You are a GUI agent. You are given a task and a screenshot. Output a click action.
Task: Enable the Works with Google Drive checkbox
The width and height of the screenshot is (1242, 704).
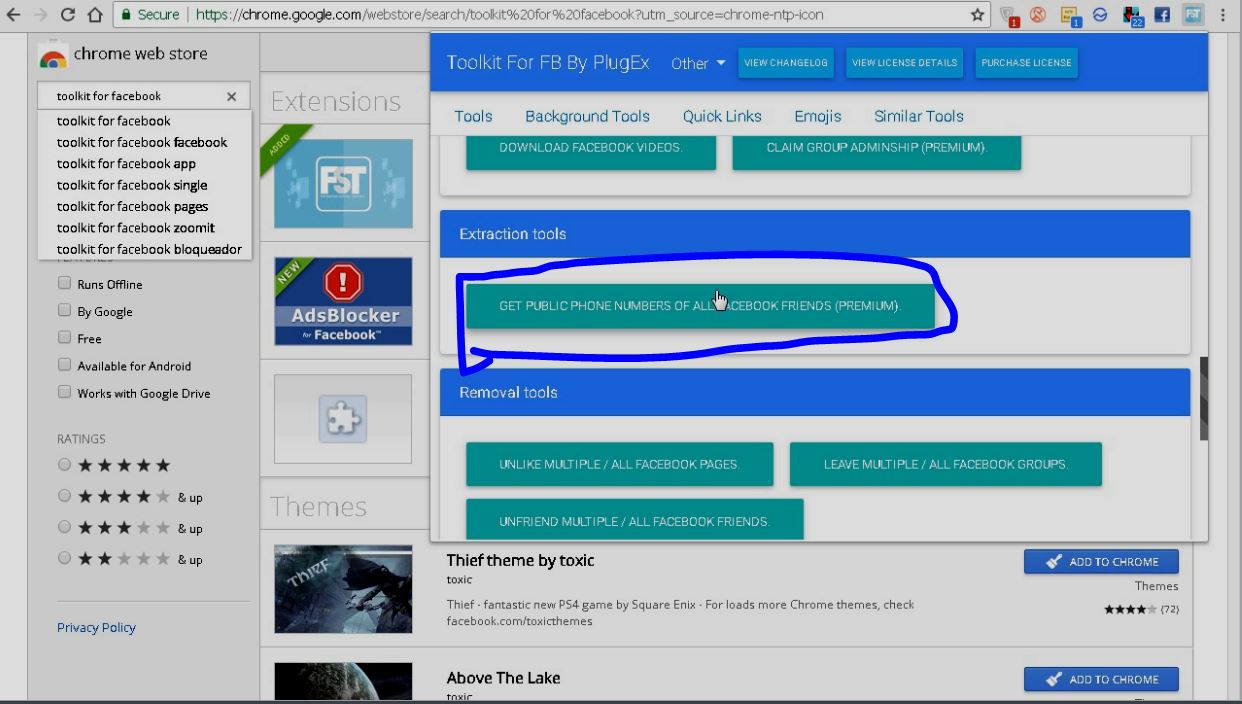click(64, 392)
